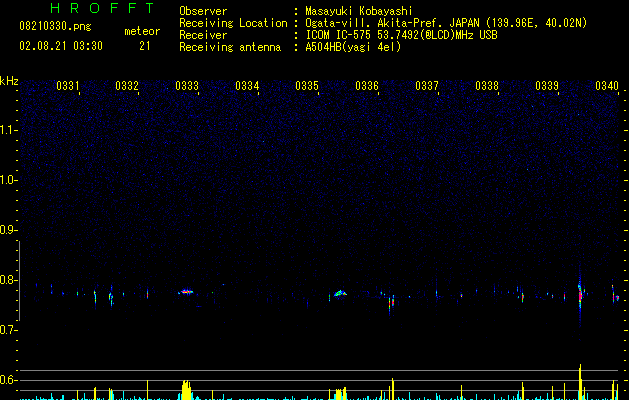This screenshot has width=629, height=400.
Task: Click the 0.8 kHz axis label
Action: (9, 280)
